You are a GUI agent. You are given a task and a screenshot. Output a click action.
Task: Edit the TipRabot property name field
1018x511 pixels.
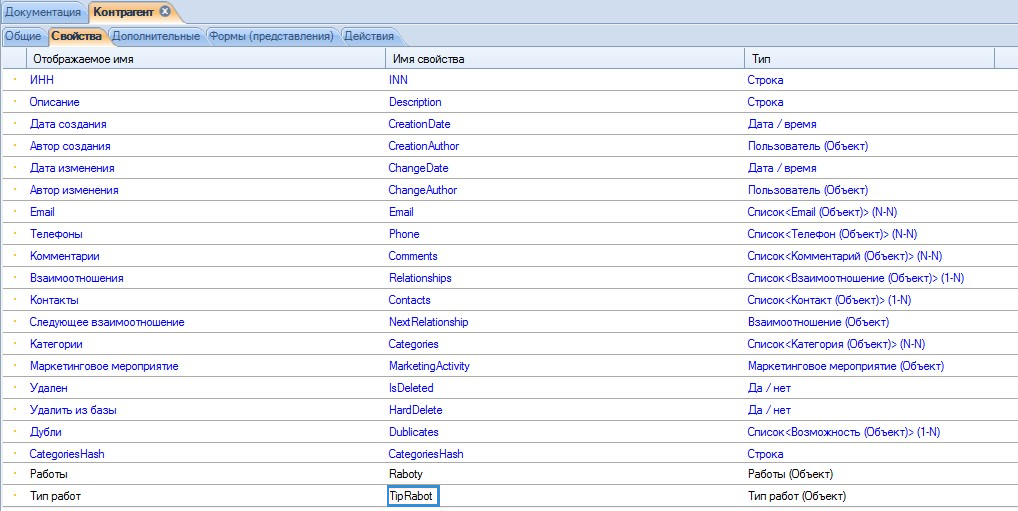(413, 496)
